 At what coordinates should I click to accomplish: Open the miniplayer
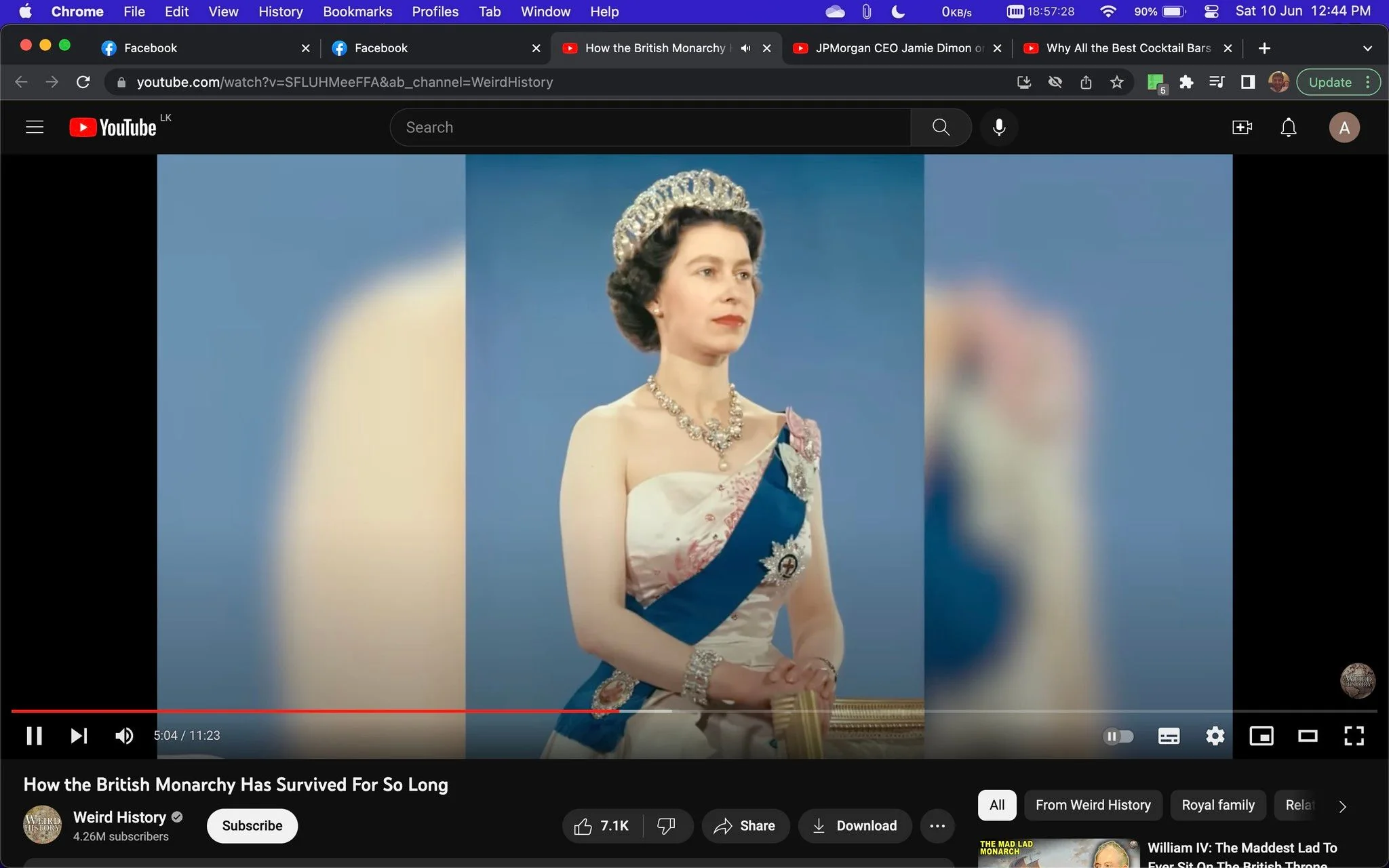coord(1261,736)
